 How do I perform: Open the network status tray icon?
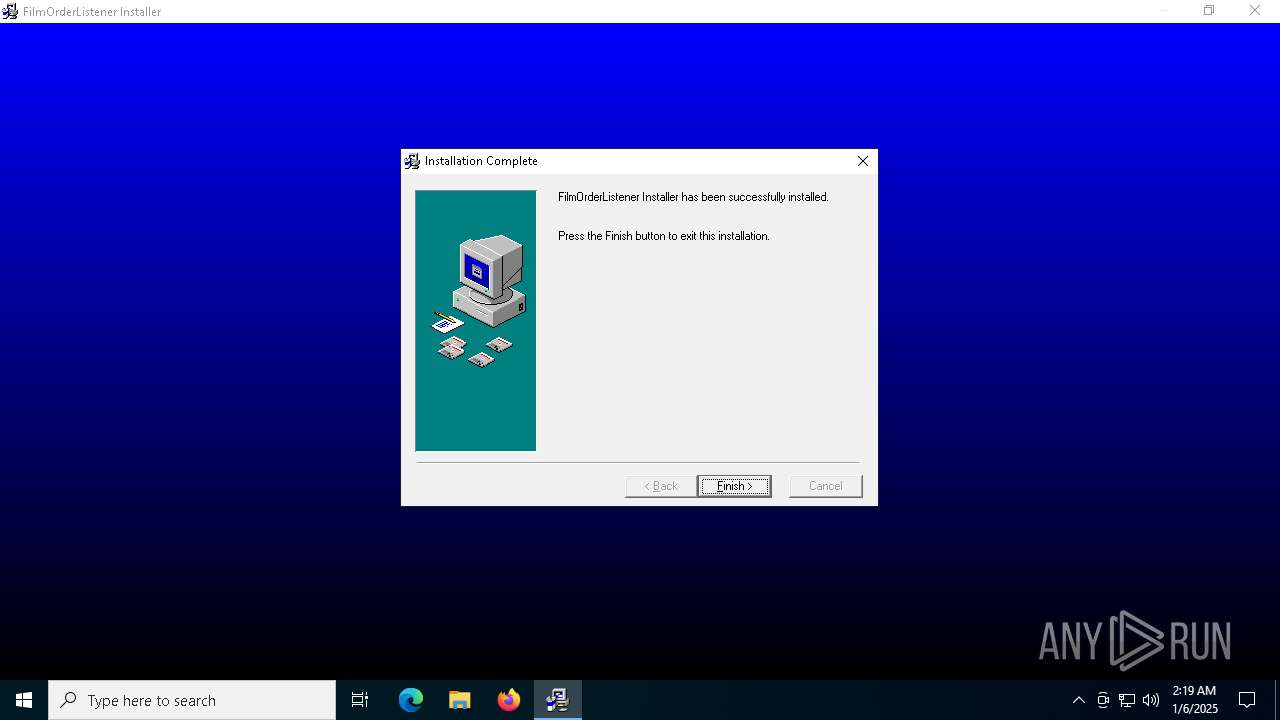(1127, 700)
